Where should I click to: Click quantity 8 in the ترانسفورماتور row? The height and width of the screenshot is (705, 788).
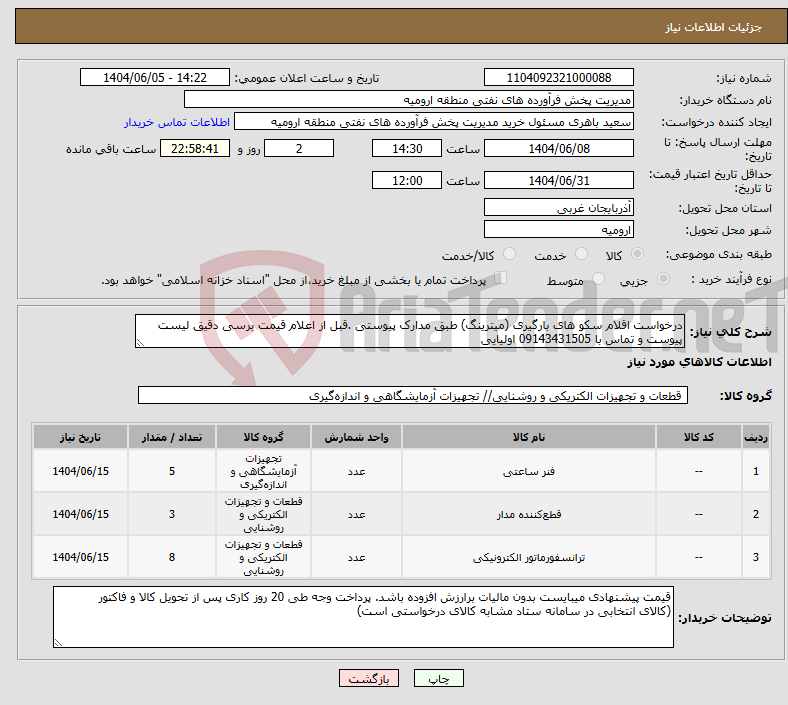[172, 557]
